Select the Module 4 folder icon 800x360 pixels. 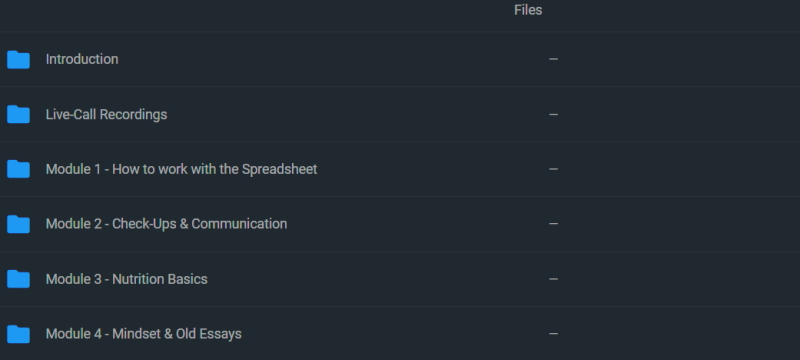pyautogui.click(x=18, y=335)
